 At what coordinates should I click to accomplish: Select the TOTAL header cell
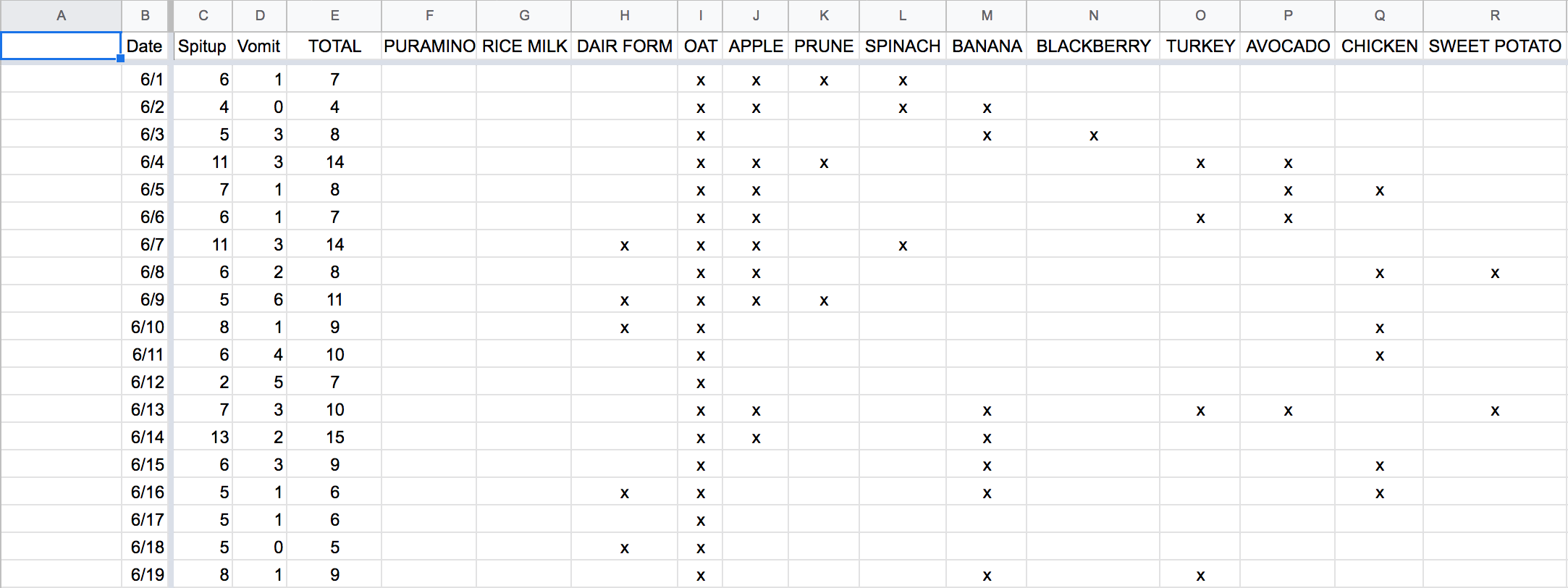pos(334,46)
